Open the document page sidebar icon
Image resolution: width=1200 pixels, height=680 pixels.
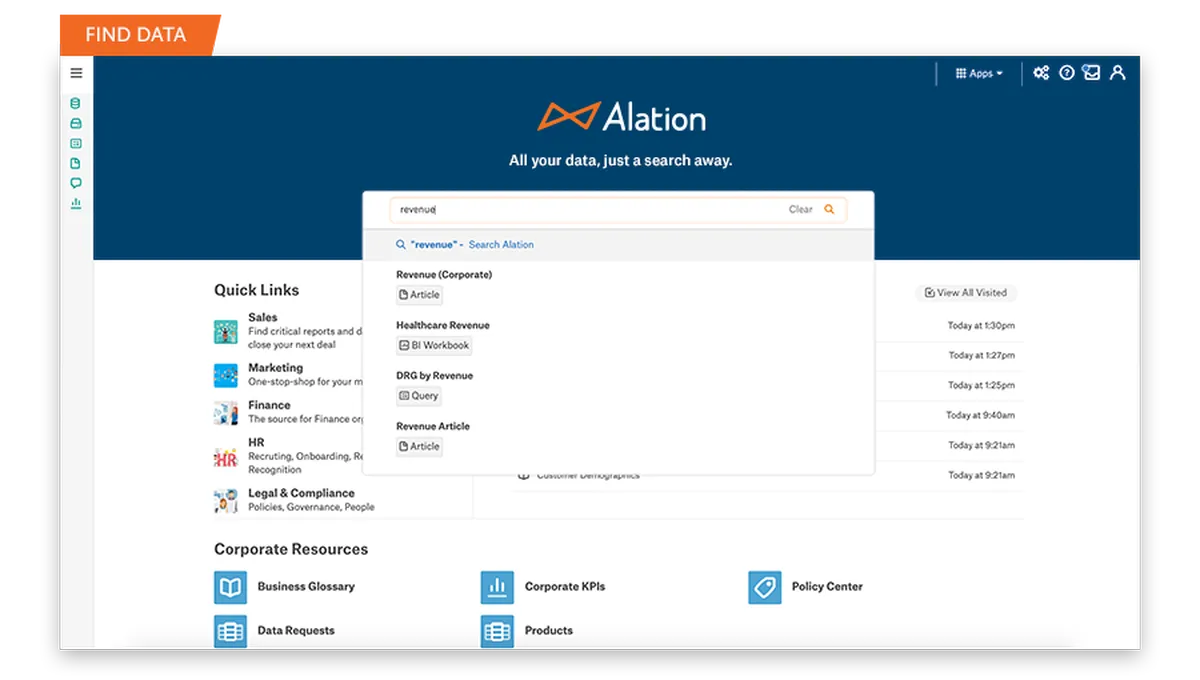[76, 163]
